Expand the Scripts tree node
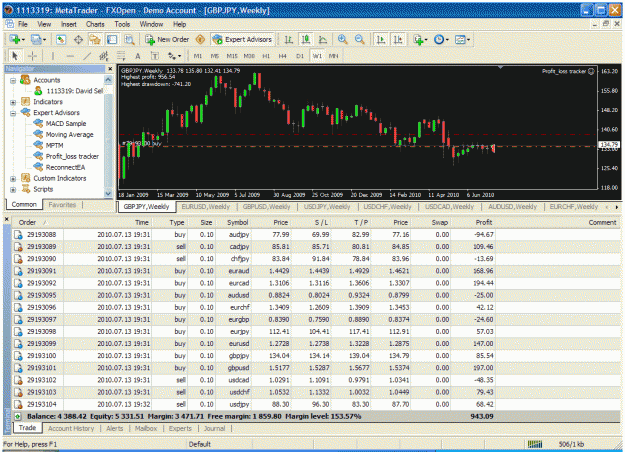 [13, 189]
